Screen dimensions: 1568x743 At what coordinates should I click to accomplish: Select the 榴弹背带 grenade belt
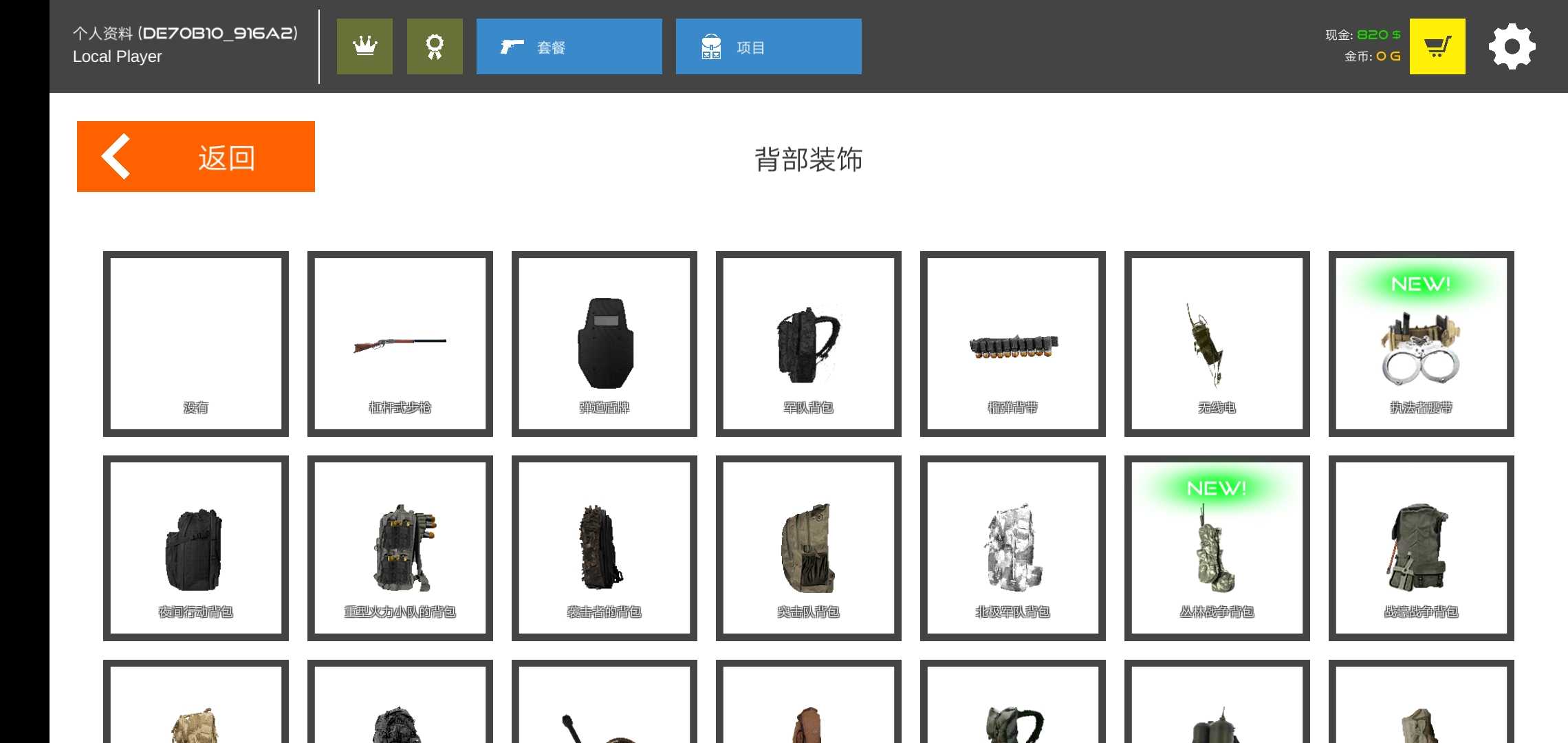point(1013,344)
